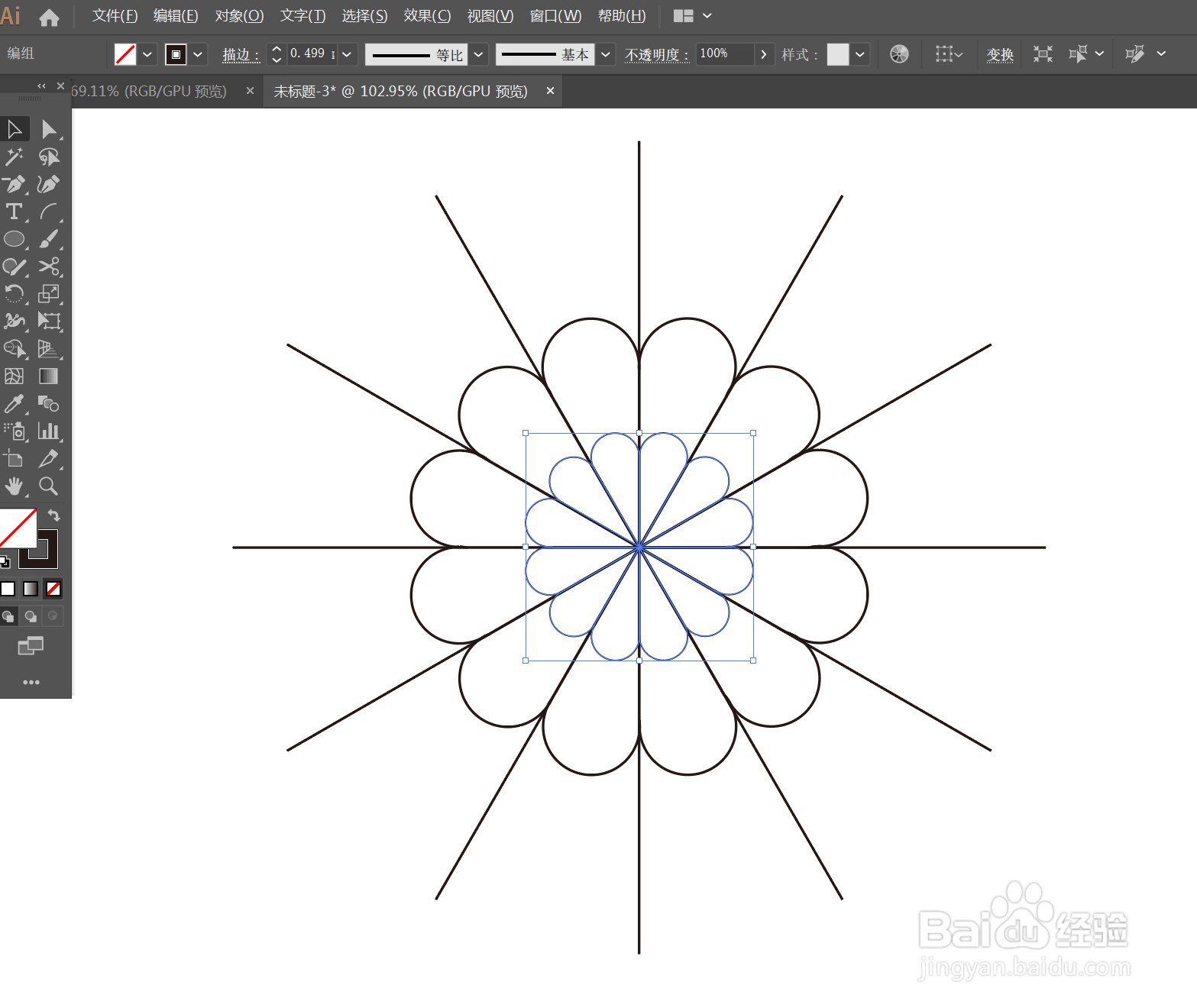
Task: Pick the Perspective Grid tool
Action: (49, 349)
